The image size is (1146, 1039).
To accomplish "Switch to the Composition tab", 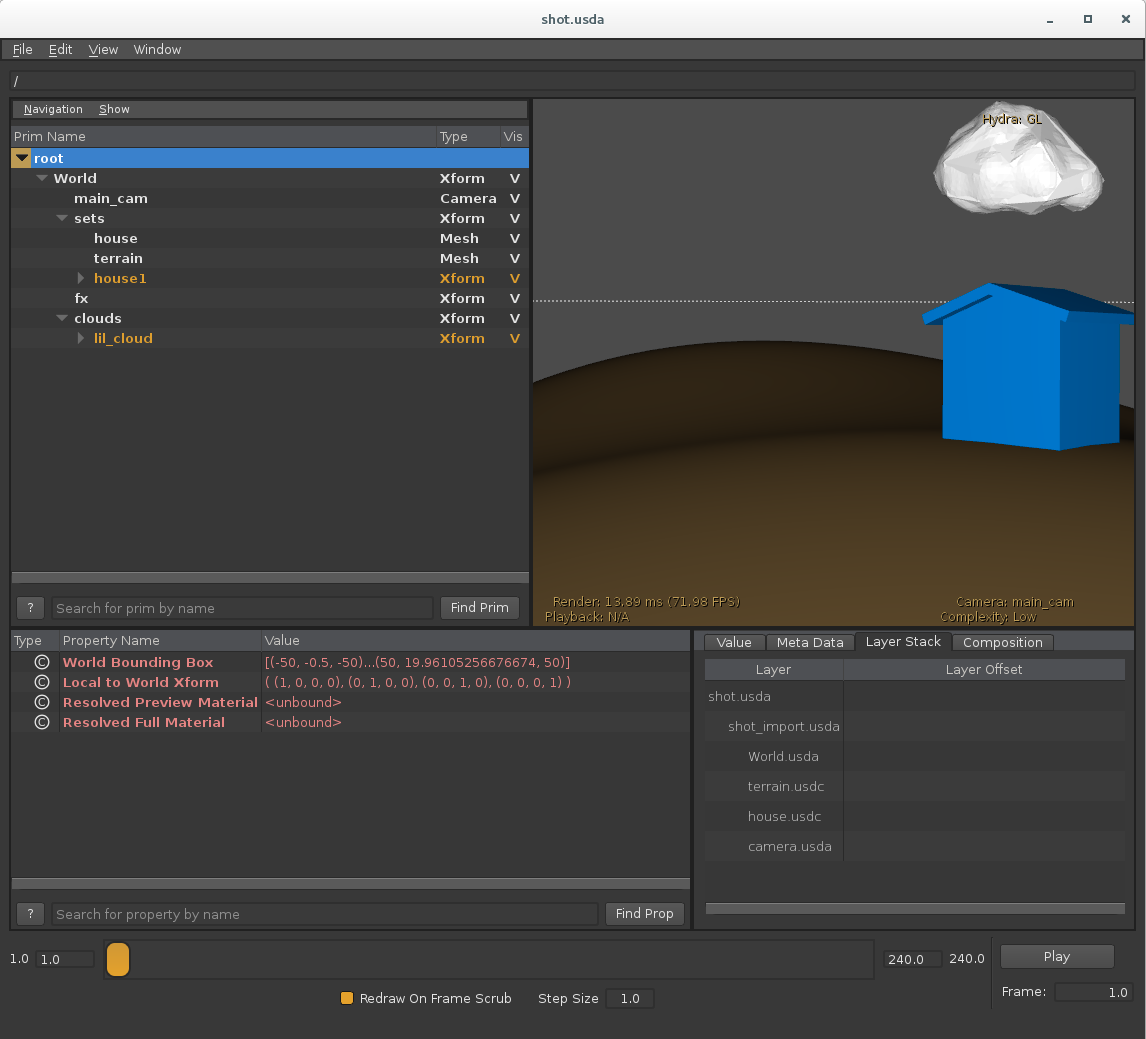I will (x=1002, y=642).
